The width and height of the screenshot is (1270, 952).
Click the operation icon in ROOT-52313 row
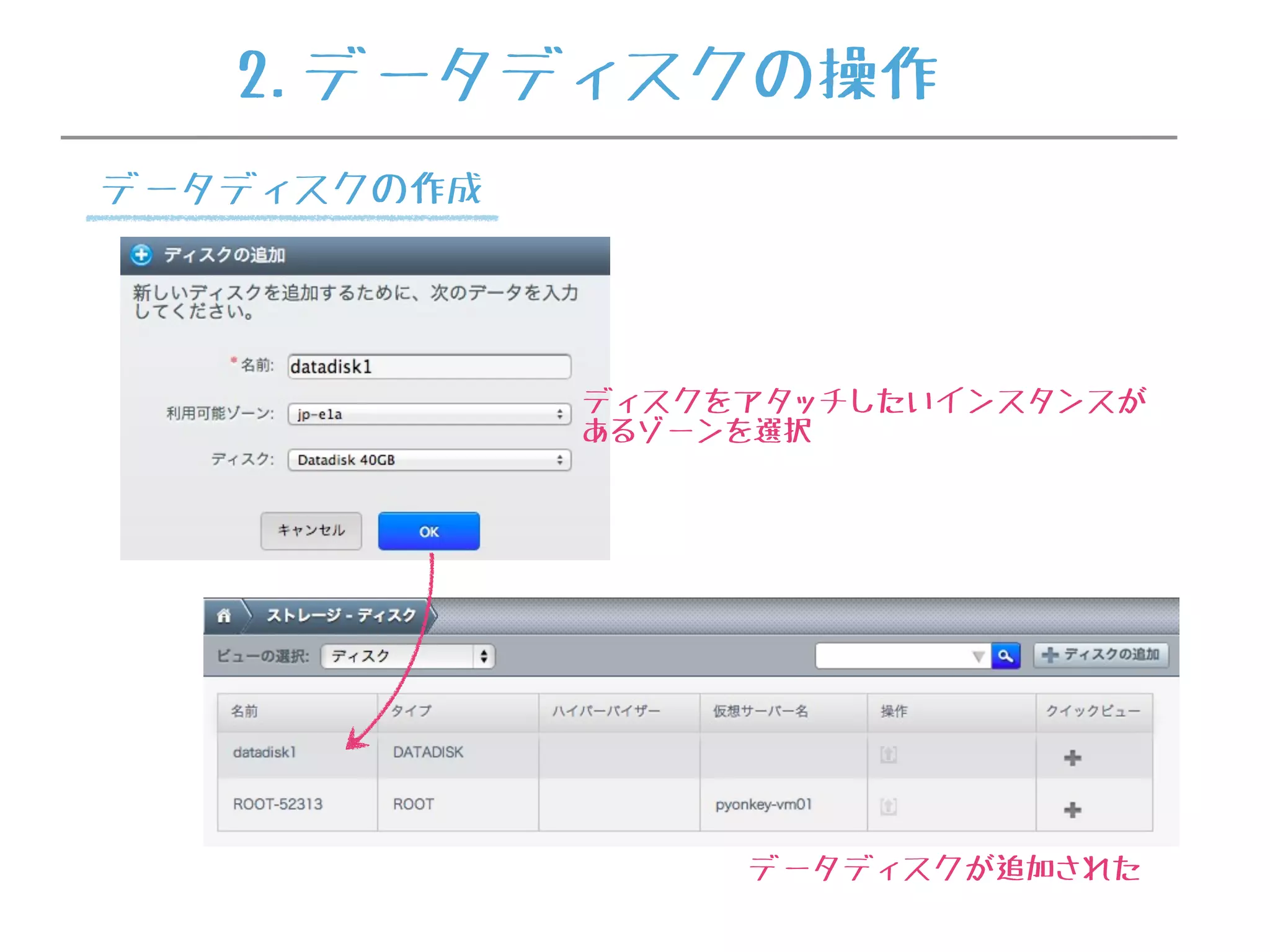[889, 806]
